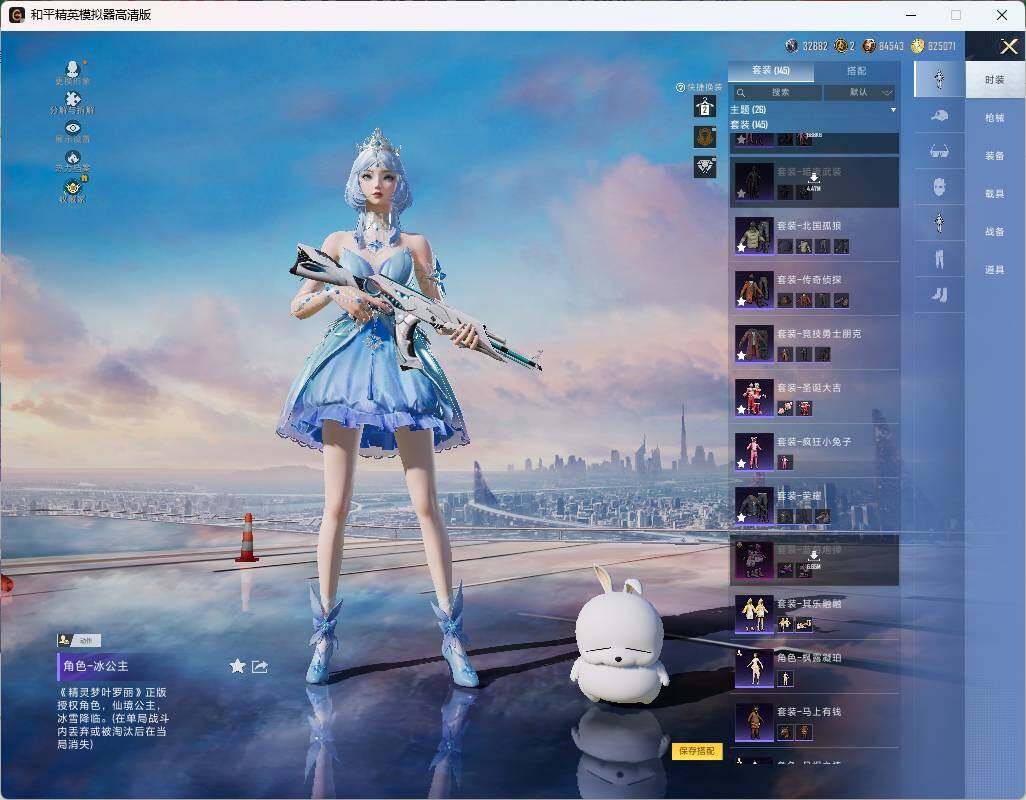
Task: Click the gold coin 825071 icon
Action: [x=917, y=46]
